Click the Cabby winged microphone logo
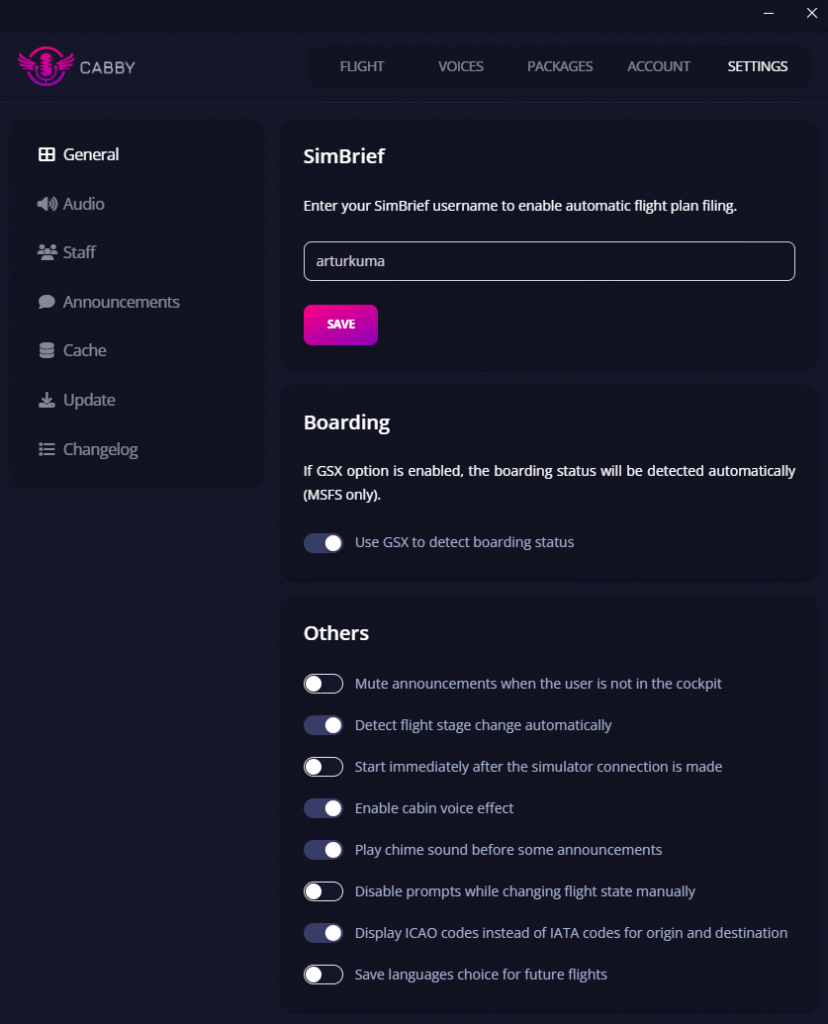828x1024 pixels. (46, 66)
